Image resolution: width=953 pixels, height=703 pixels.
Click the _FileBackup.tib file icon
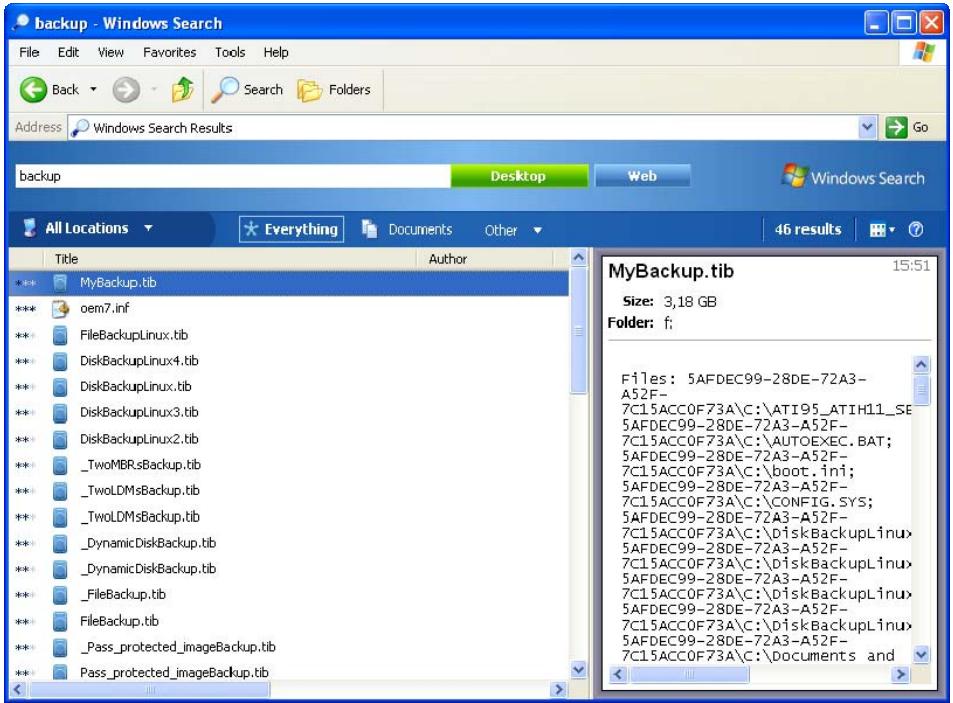coord(60,595)
